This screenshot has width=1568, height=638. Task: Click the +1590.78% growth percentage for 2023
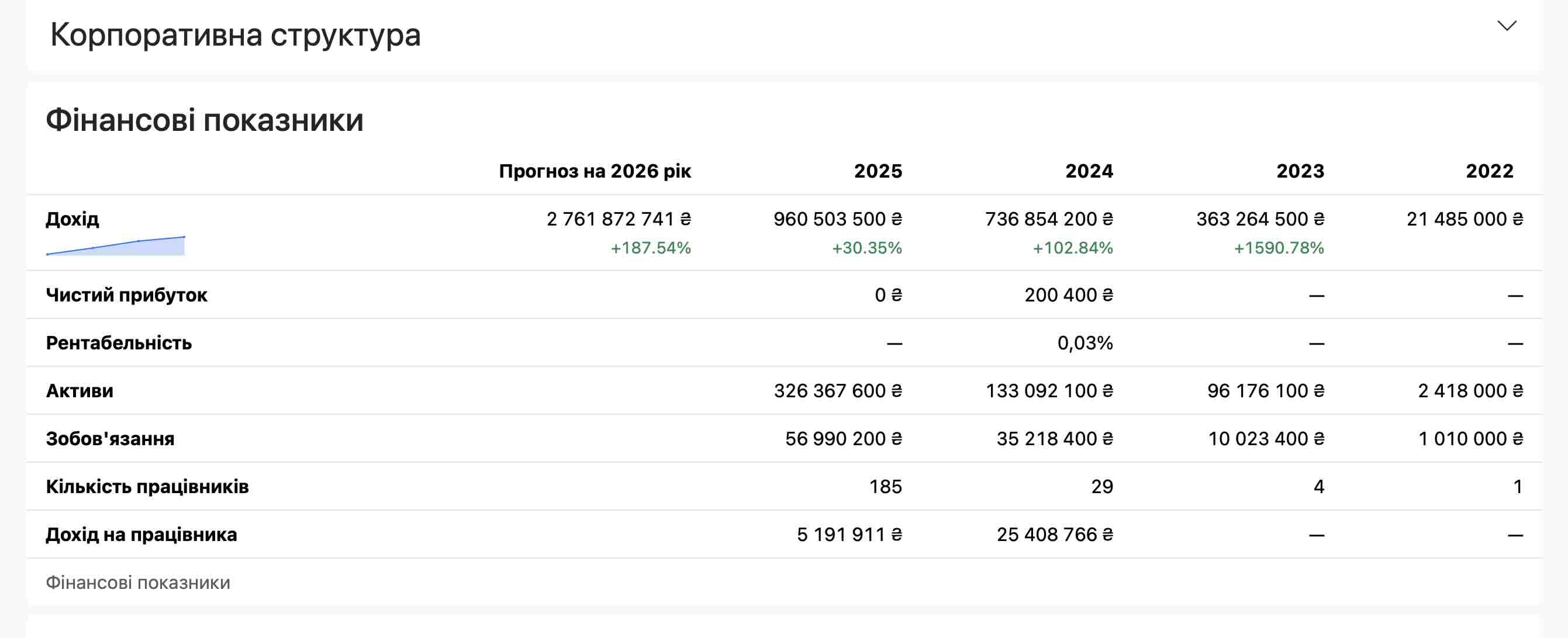click(x=1278, y=248)
